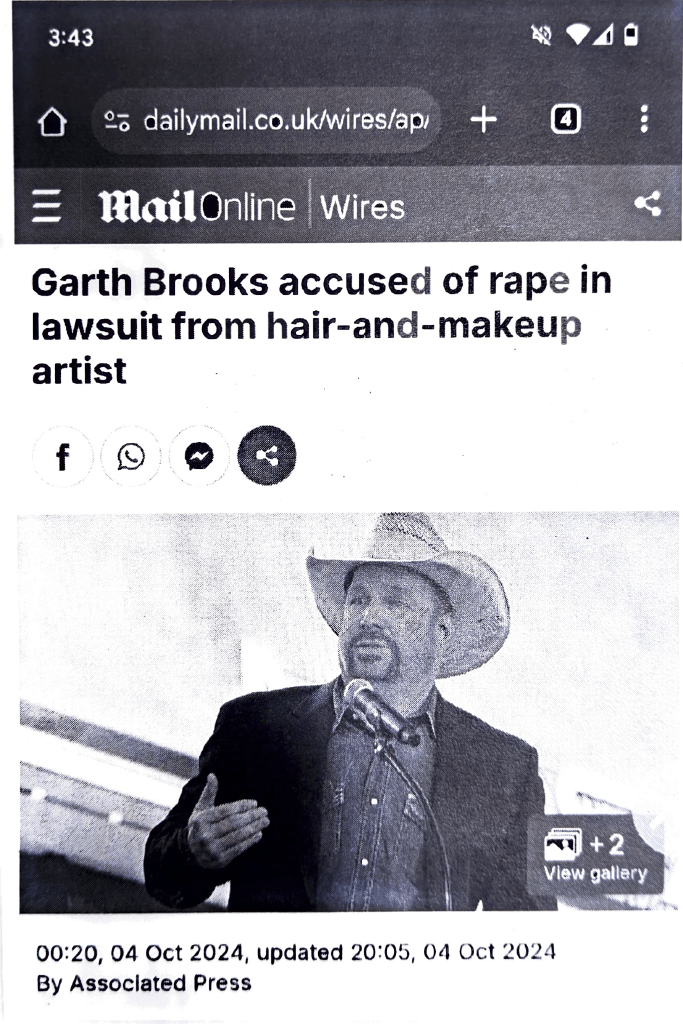Open the tab switcher showing 4
The image size is (683, 1024).
565,120
